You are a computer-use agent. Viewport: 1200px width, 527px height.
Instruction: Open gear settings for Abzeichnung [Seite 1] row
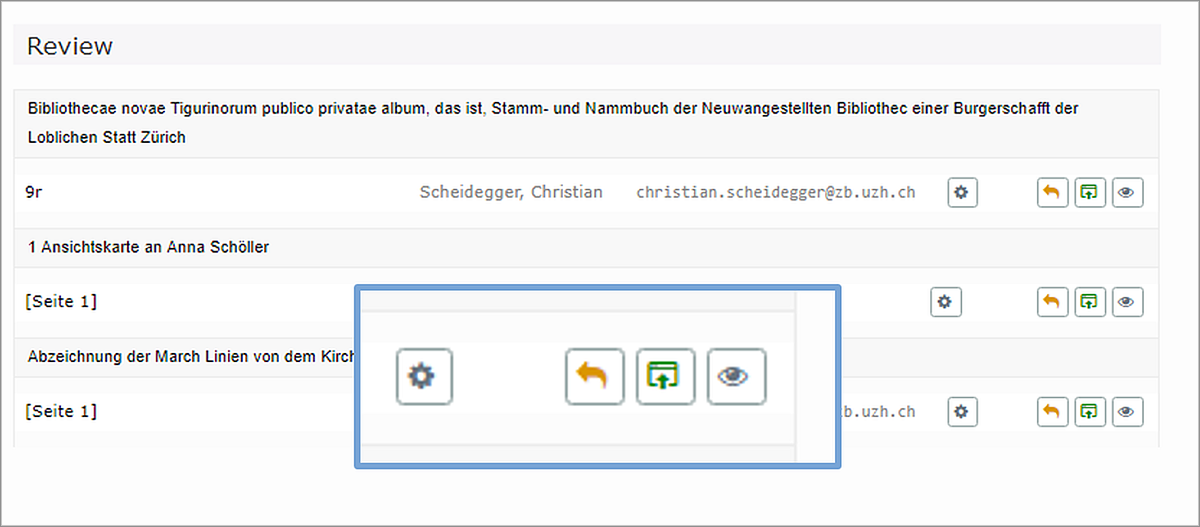[x=962, y=411]
